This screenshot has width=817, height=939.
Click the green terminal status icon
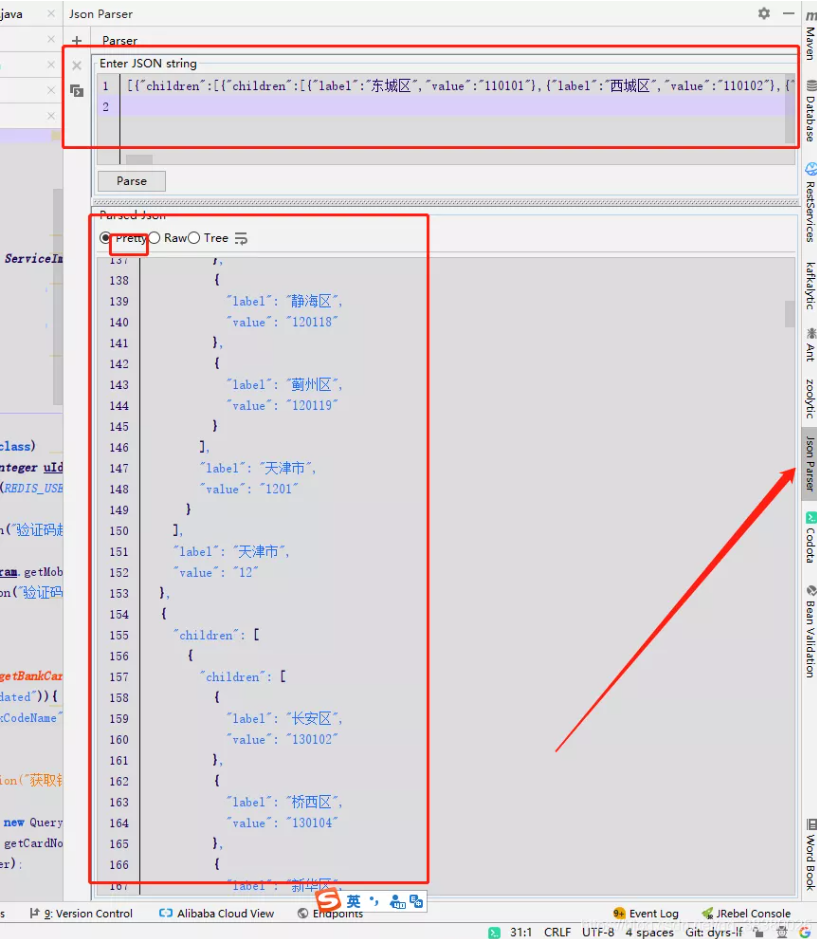click(x=494, y=932)
